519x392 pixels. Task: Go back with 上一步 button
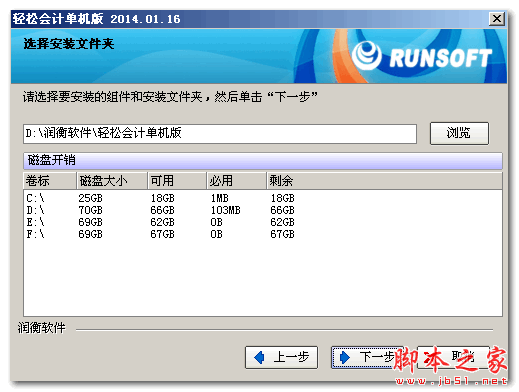click(281, 357)
